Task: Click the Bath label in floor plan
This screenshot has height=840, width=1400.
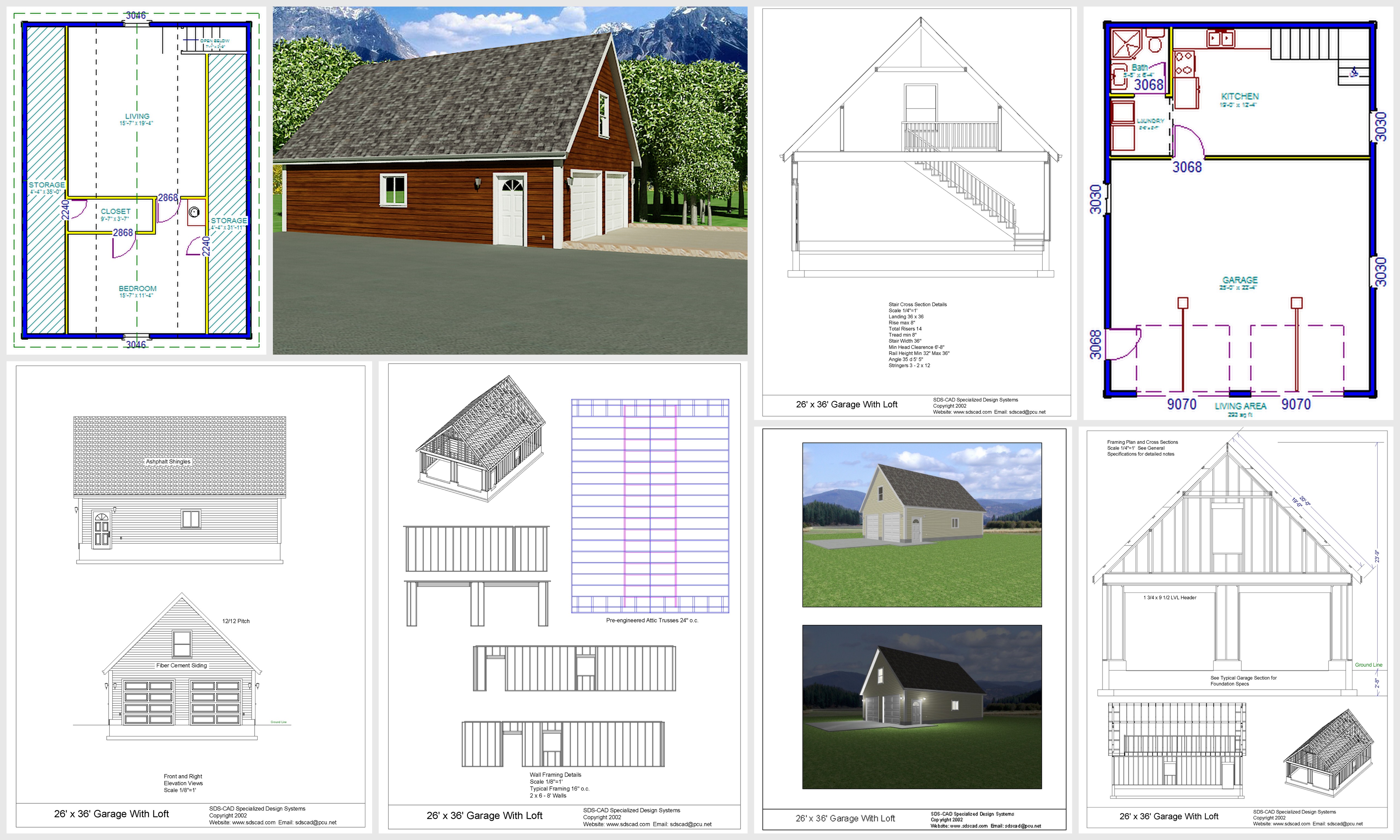Action: click(1139, 67)
